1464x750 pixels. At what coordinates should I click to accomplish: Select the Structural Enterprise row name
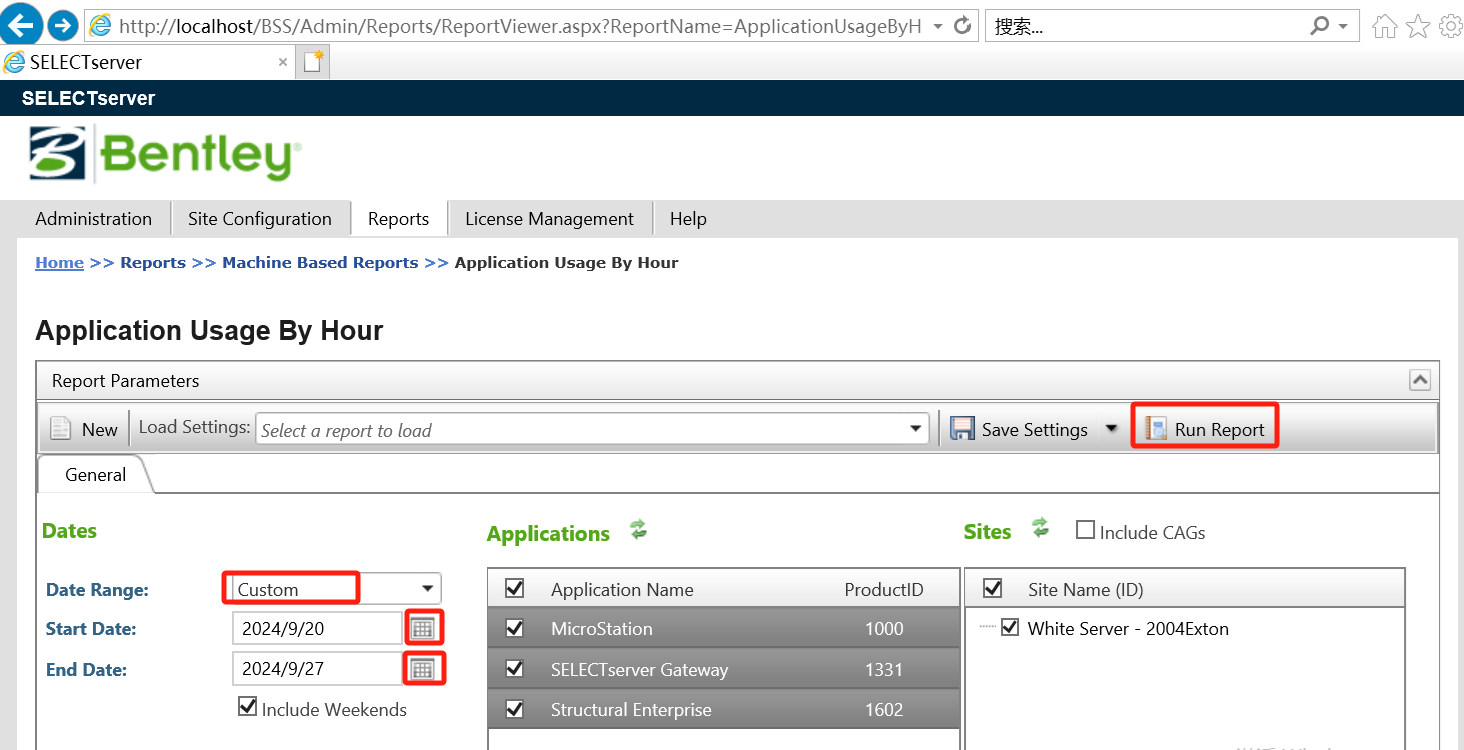click(x=631, y=710)
